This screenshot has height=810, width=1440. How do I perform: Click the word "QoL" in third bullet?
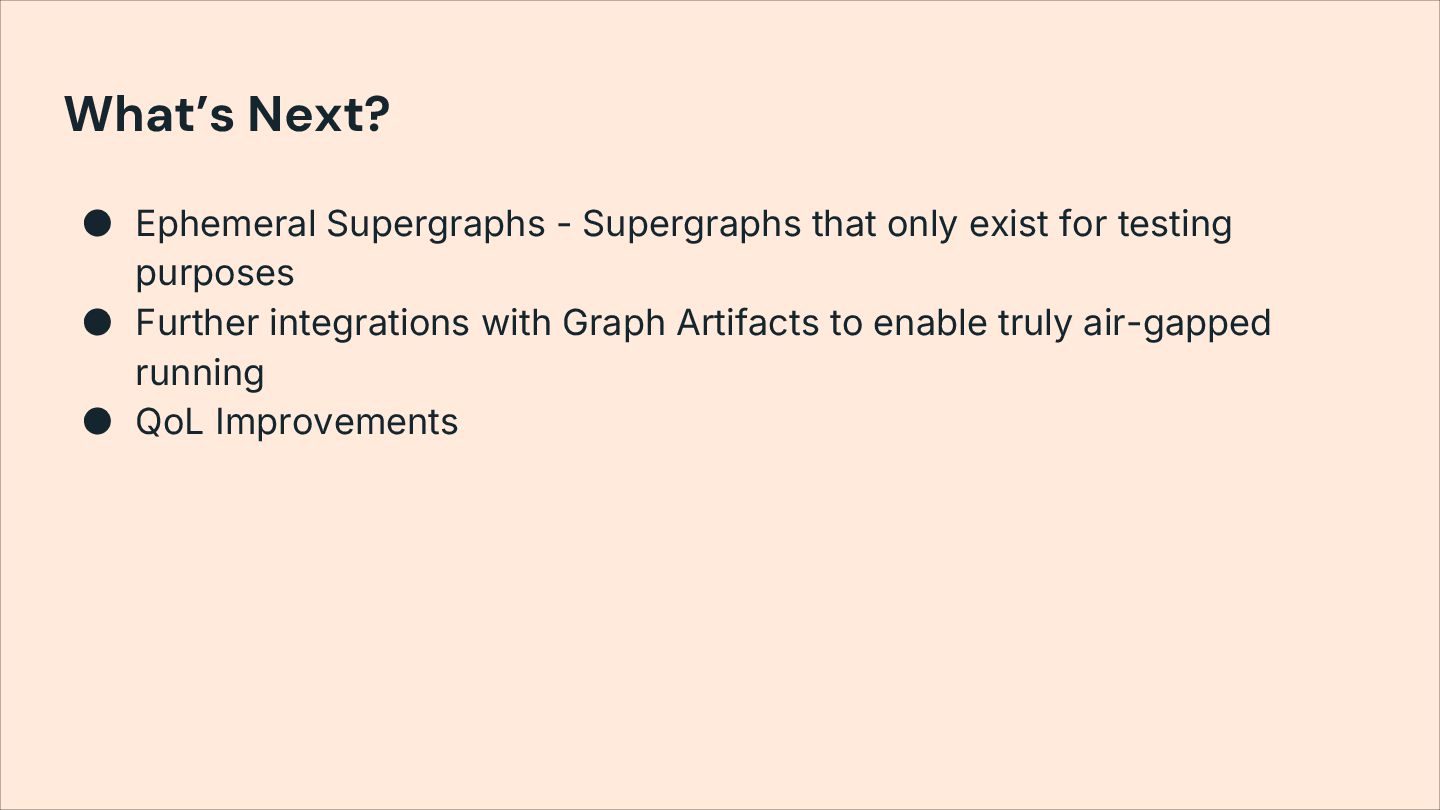click(170, 422)
